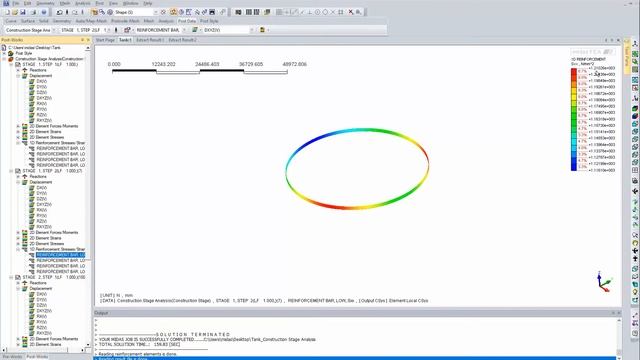Pin the Post-Works panel using pin icon
Viewport: 640px width, 360px height.
82,40
